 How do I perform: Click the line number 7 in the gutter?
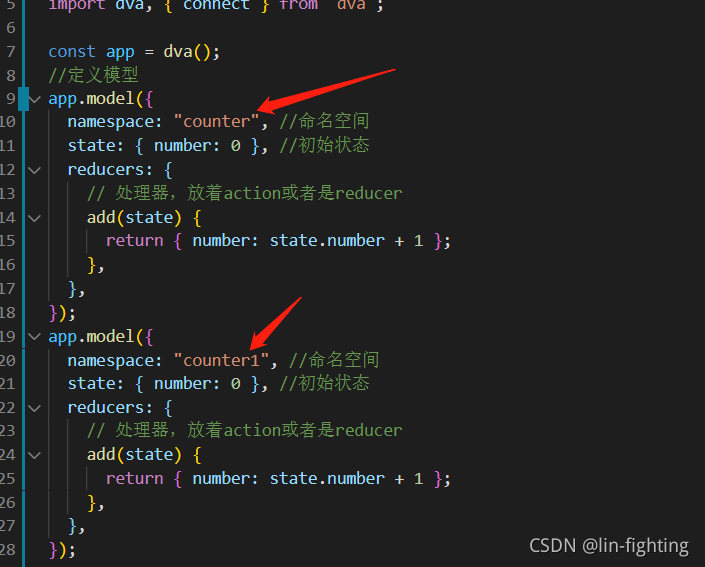point(11,52)
